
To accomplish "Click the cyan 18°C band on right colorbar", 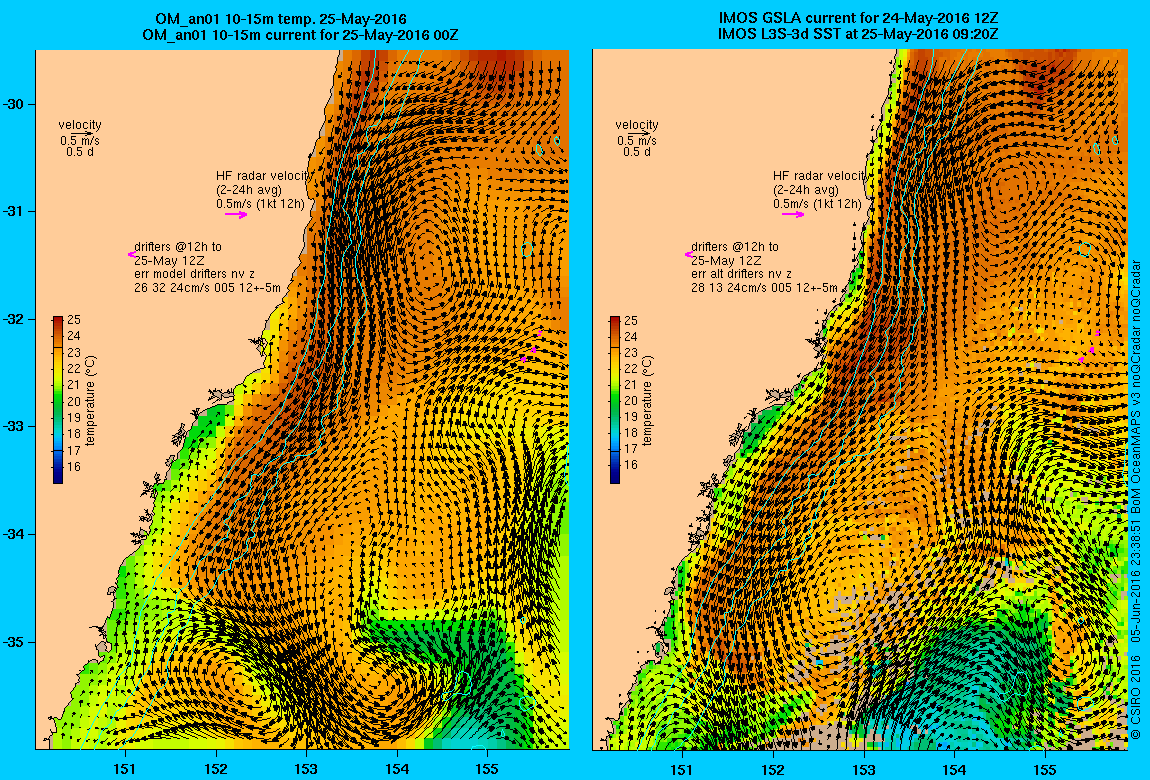I will tap(615, 433).
